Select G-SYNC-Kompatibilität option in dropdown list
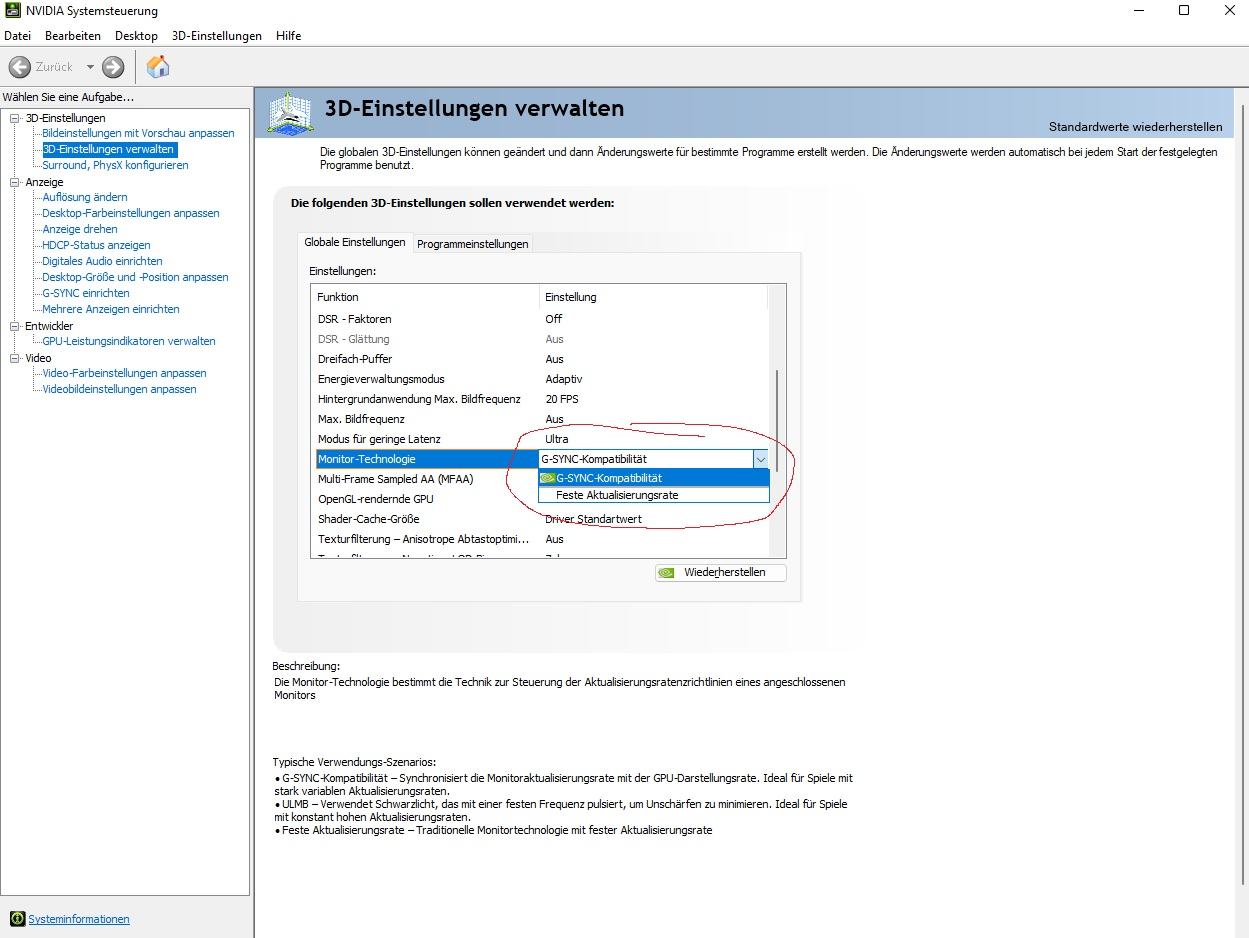The height and width of the screenshot is (938, 1249). coord(654,478)
